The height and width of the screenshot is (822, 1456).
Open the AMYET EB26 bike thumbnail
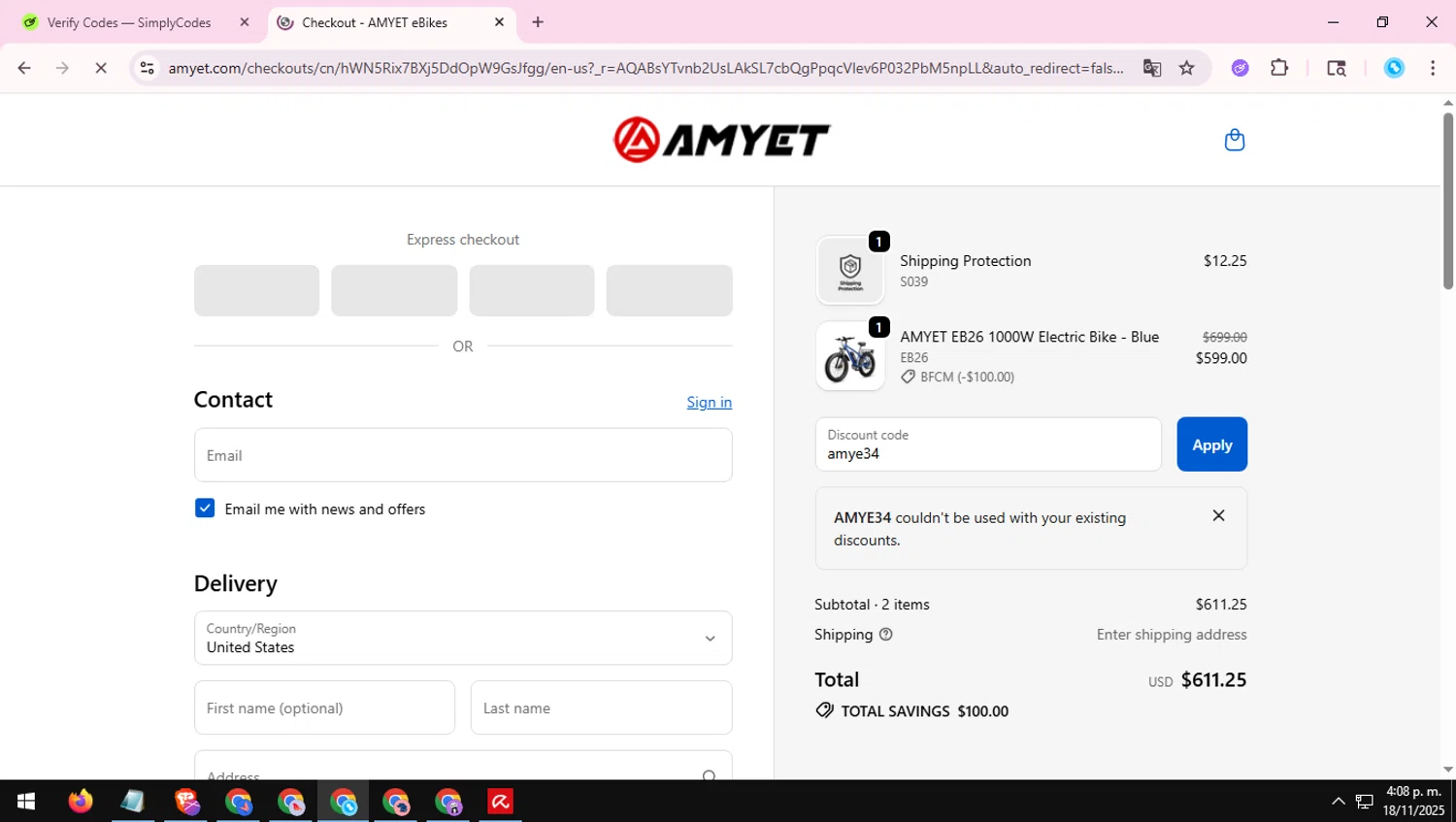coord(850,356)
